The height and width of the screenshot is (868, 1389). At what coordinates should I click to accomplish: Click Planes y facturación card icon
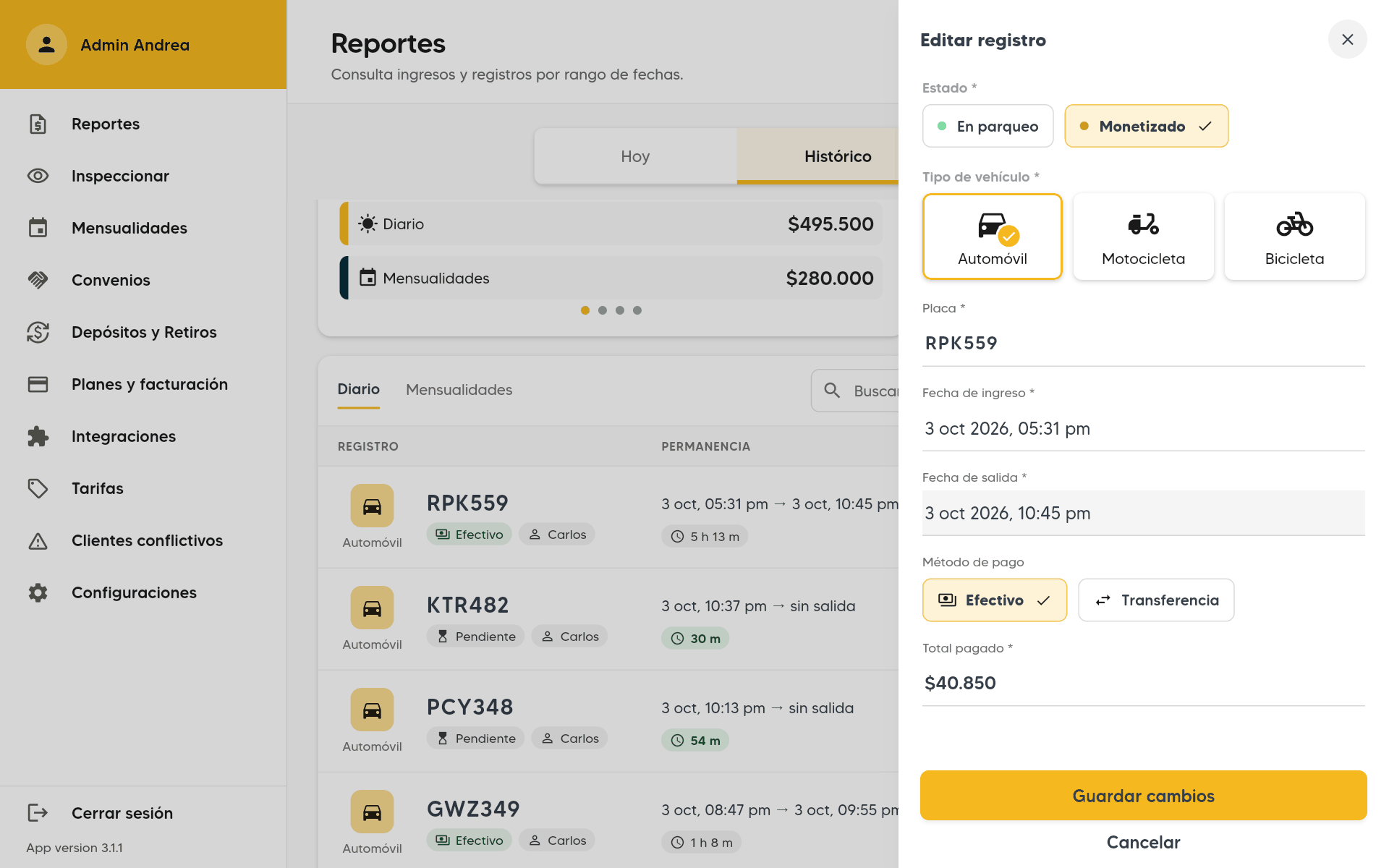coord(38,384)
